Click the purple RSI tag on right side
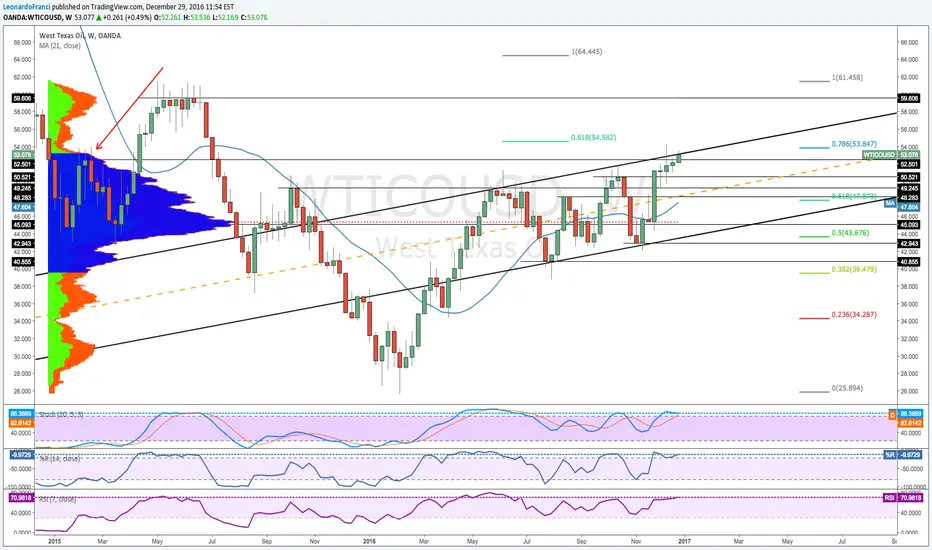 (890, 498)
